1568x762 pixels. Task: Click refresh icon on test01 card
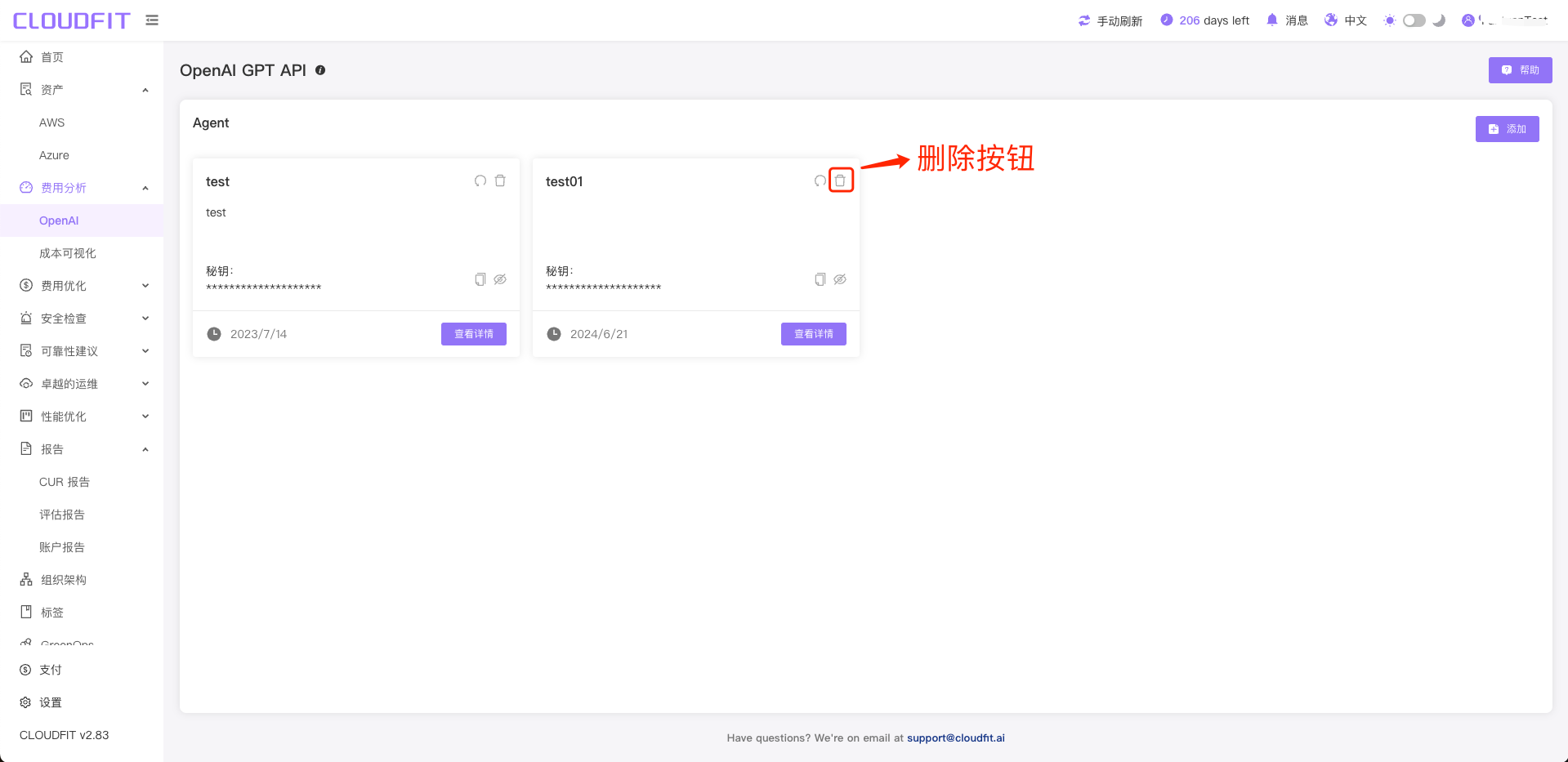(x=820, y=180)
